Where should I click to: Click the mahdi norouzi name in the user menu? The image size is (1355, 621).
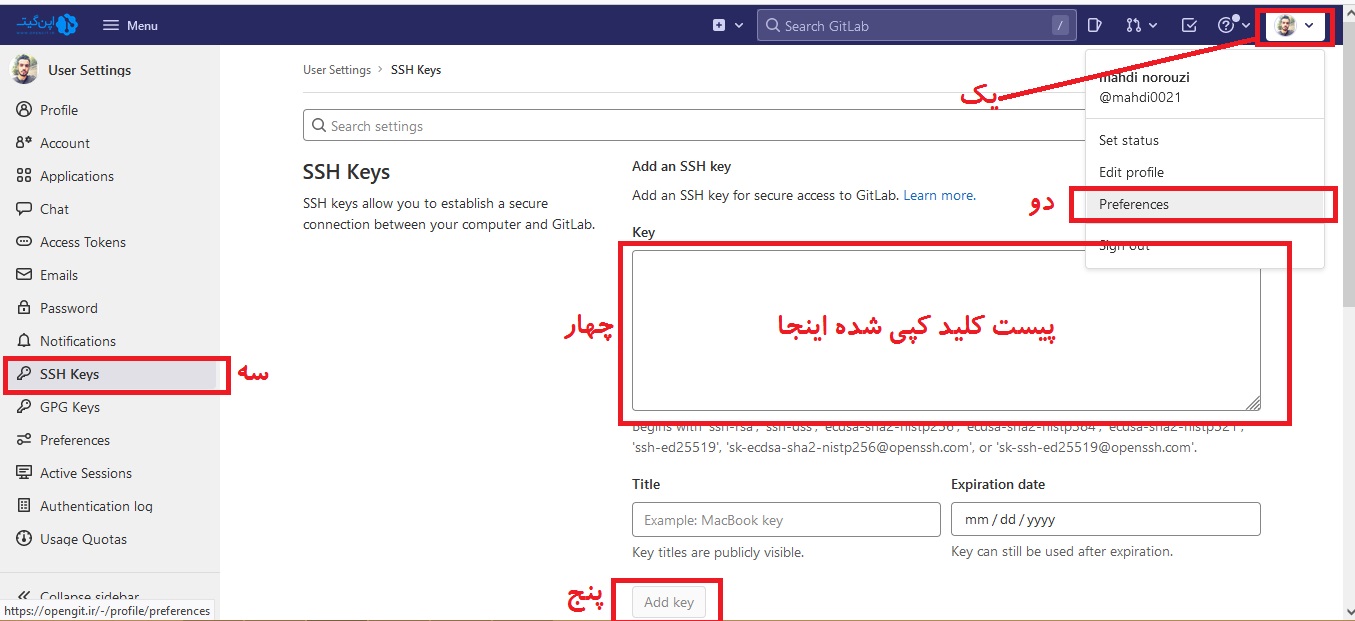[x=1144, y=78]
